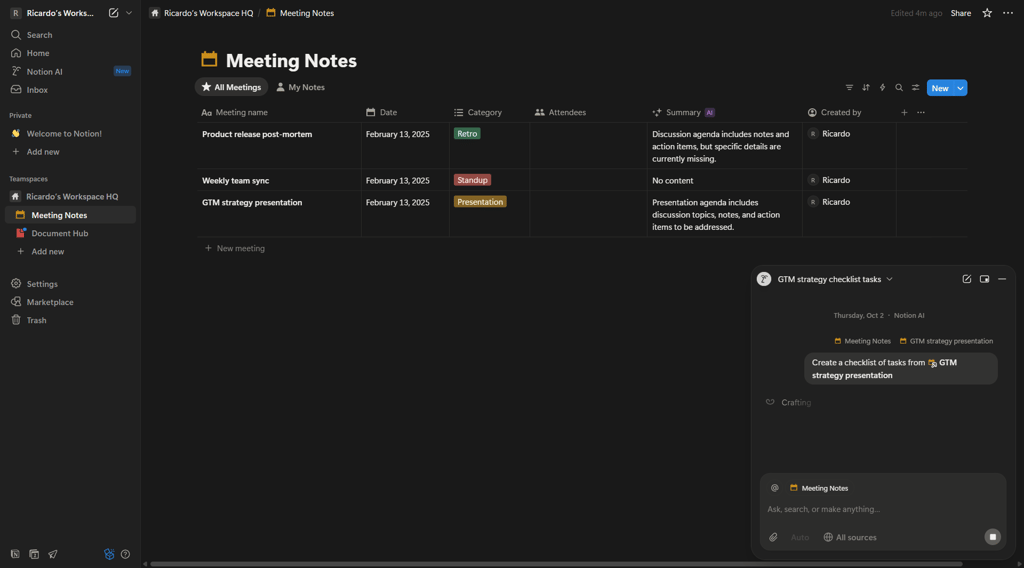Open GTM strategy presentation row
This screenshot has height=568, width=1024.
(252, 202)
